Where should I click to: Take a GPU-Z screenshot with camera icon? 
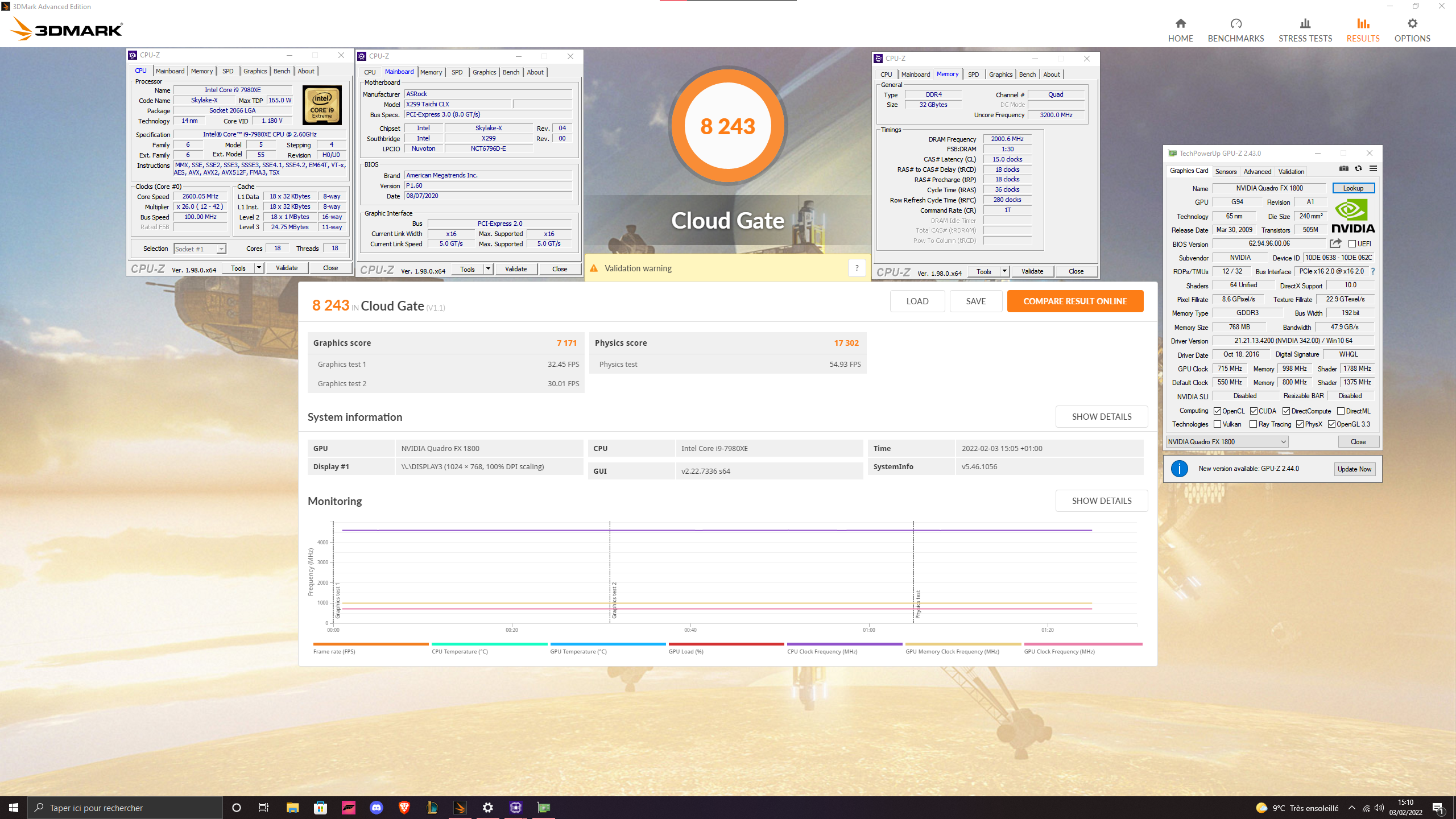pyautogui.click(x=1343, y=168)
